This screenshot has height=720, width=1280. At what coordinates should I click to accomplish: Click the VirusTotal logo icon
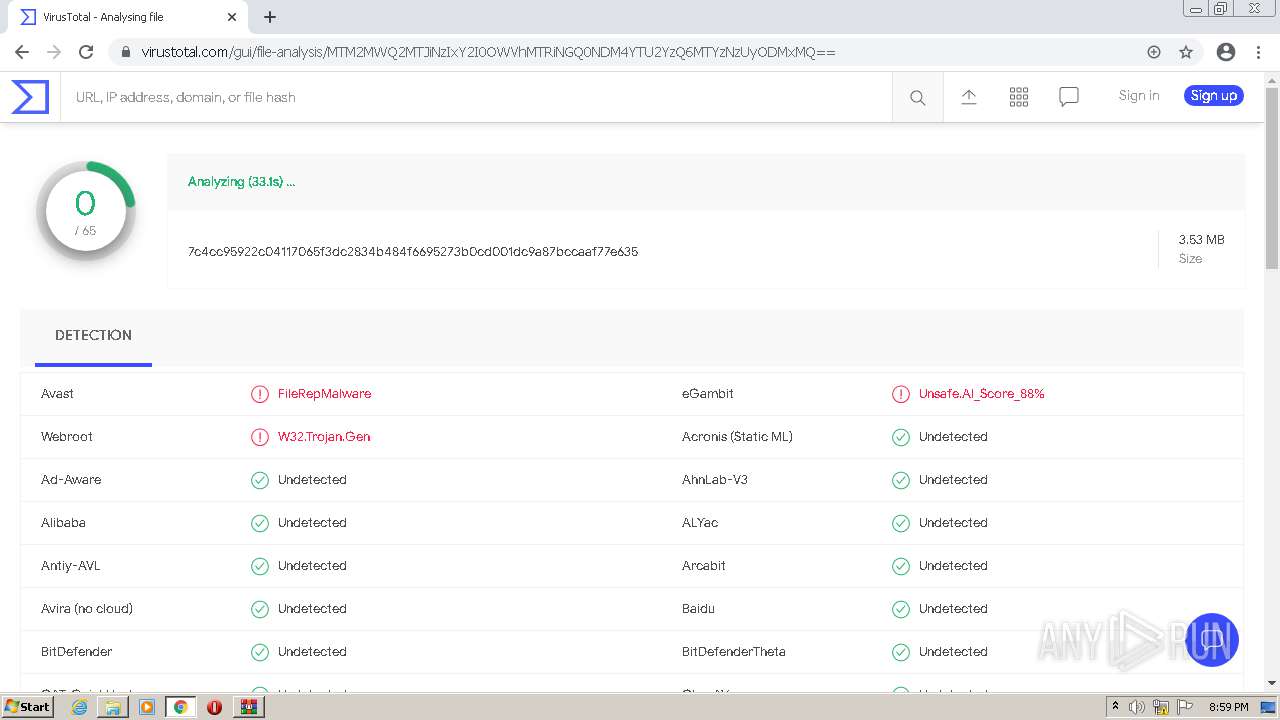click(30, 97)
